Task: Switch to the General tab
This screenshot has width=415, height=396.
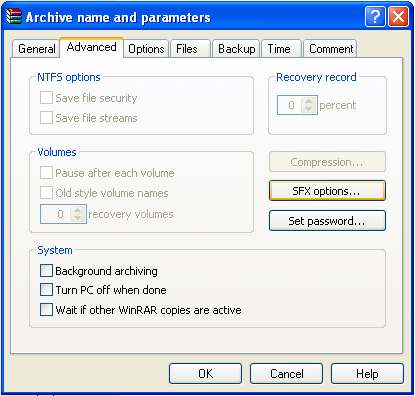Action: coord(36,49)
